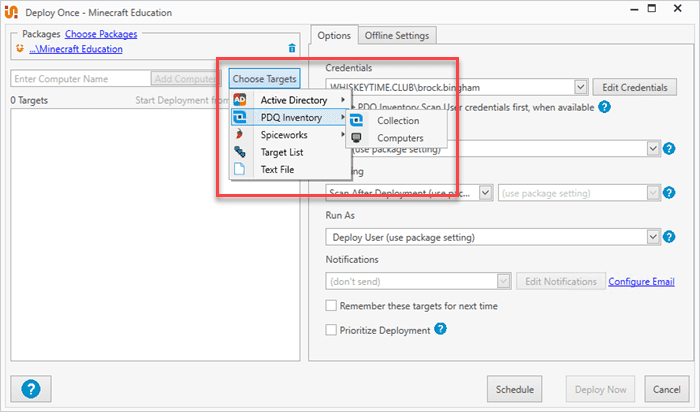
Task: Open the Run As Deploy User dropdown
Action: click(x=653, y=237)
